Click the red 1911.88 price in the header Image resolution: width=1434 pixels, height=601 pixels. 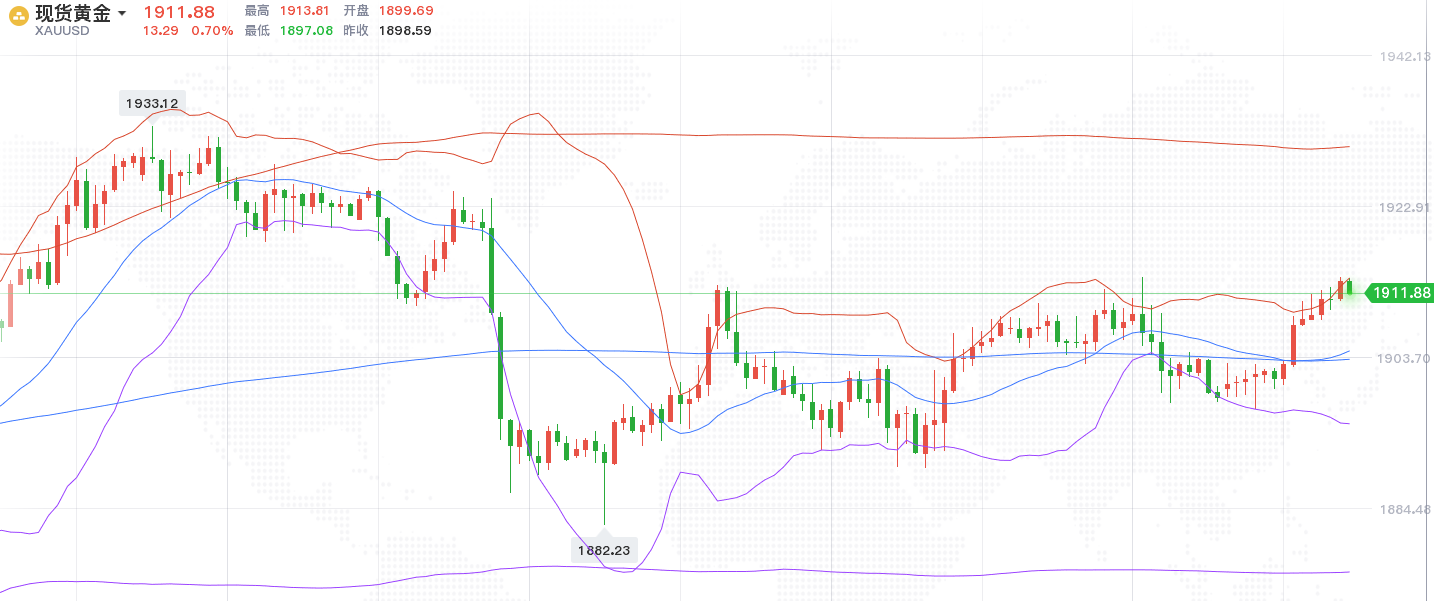pos(179,12)
